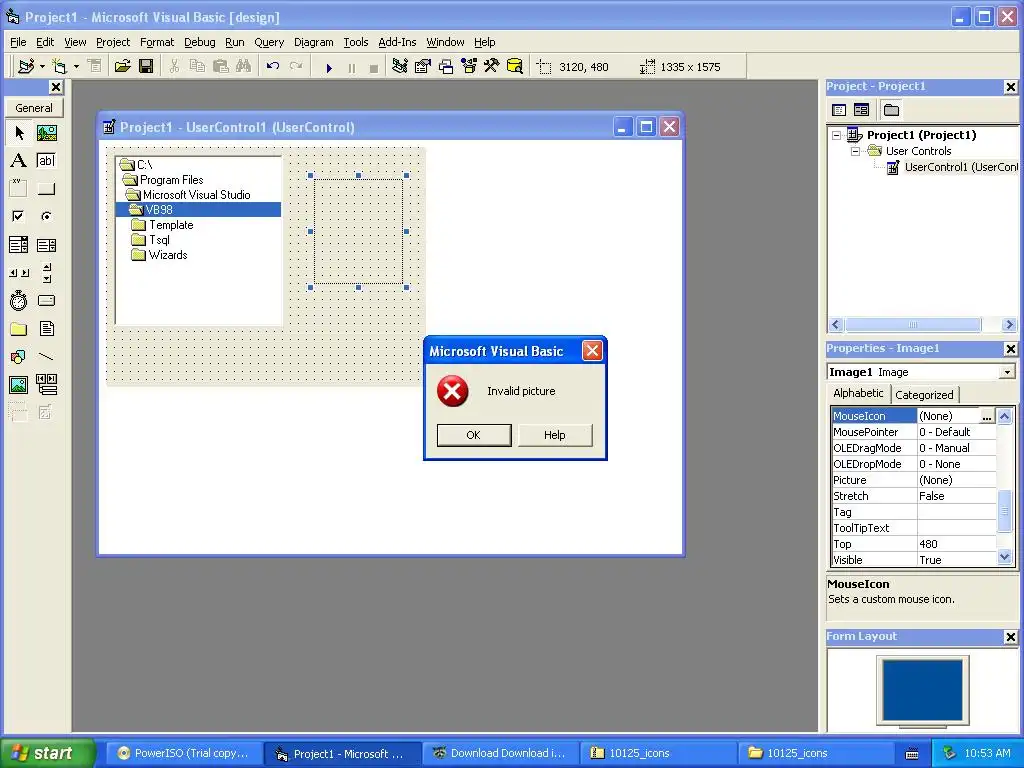The height and width of the screenshot is (768, 1024).
Task: Click the Save Project floppy disk icon
Action: (146, 67)
